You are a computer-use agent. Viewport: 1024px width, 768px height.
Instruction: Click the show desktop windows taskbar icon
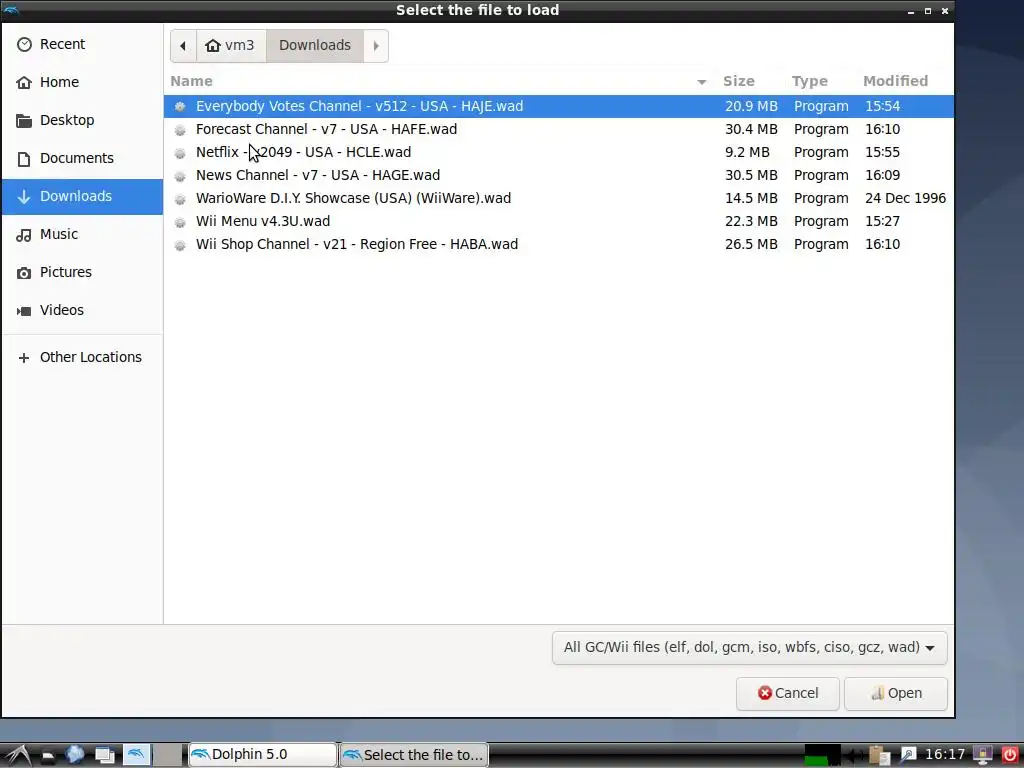coord(104,755)
